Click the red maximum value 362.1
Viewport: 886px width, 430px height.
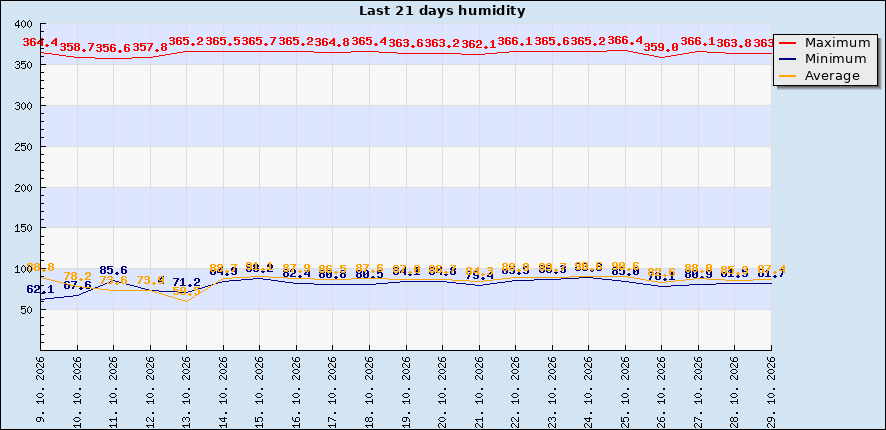pyautogui.click(x=479, y=45)
